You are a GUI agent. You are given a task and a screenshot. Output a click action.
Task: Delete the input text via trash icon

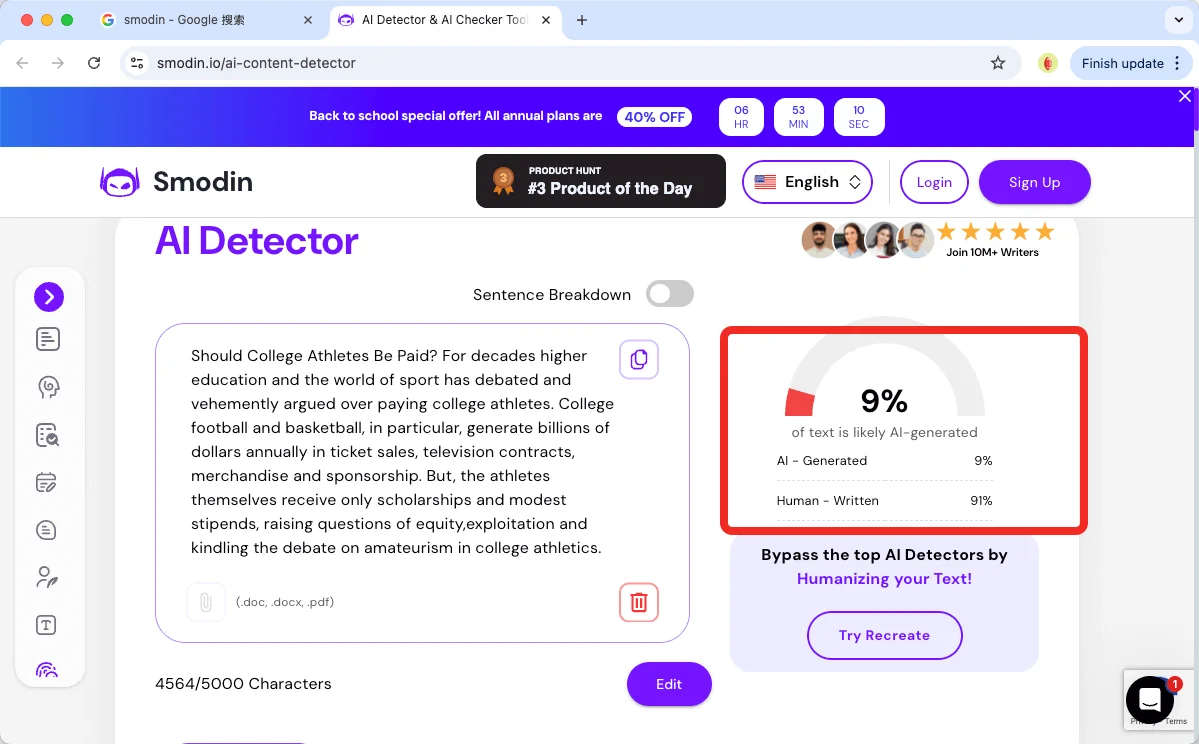point(639,602)
